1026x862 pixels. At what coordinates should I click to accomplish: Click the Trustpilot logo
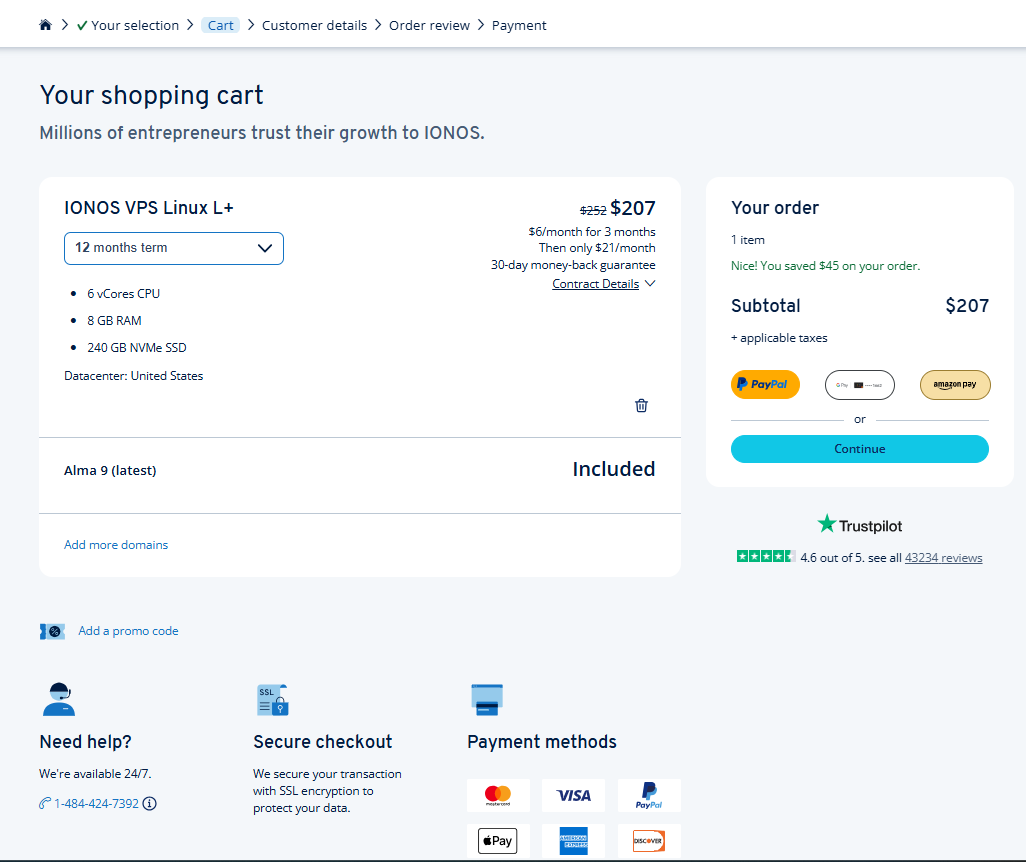(x=859, y=525)
